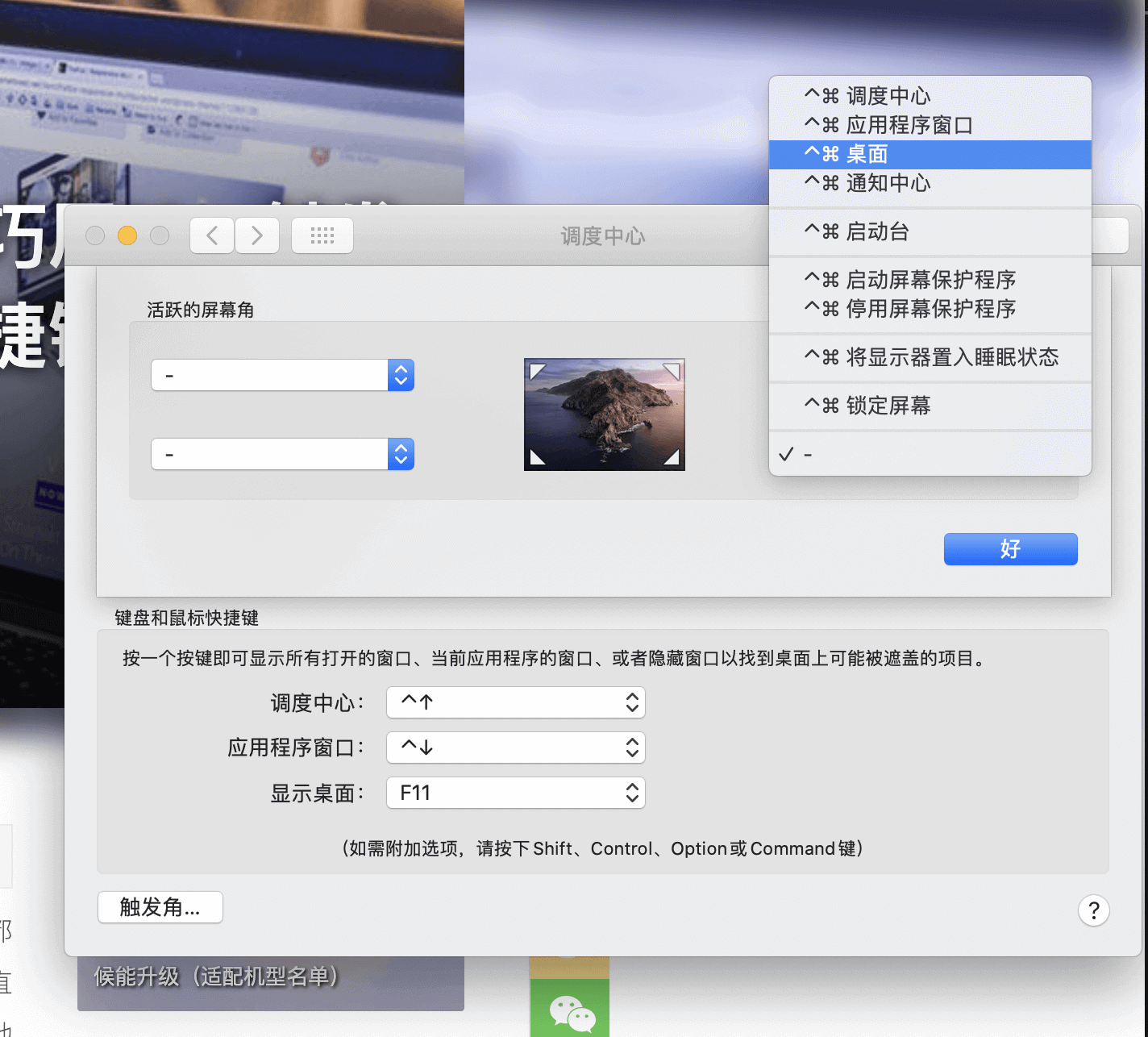Click the screen corners preview thumbnail
This screenshot has width=1148, height=1037.
click(x=604, y=414)
